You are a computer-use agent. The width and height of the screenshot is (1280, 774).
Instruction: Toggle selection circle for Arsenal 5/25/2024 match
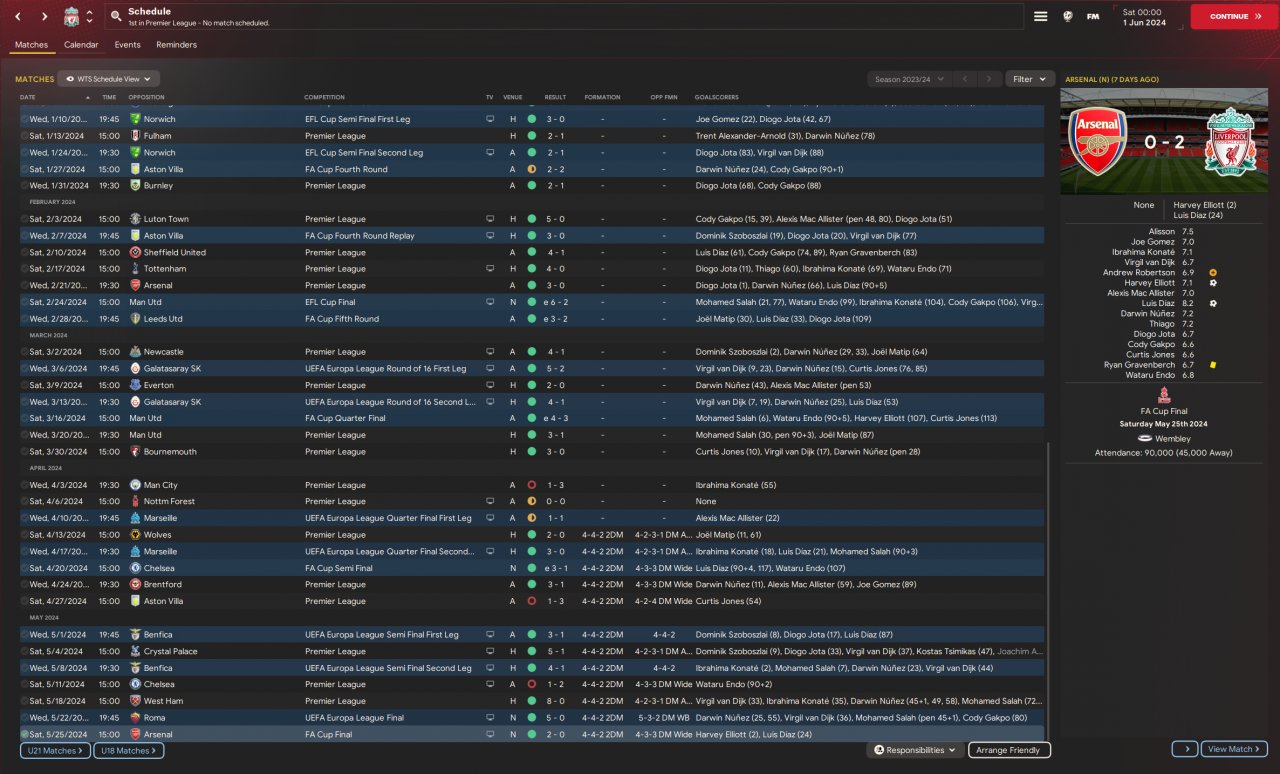click(25, 734)
